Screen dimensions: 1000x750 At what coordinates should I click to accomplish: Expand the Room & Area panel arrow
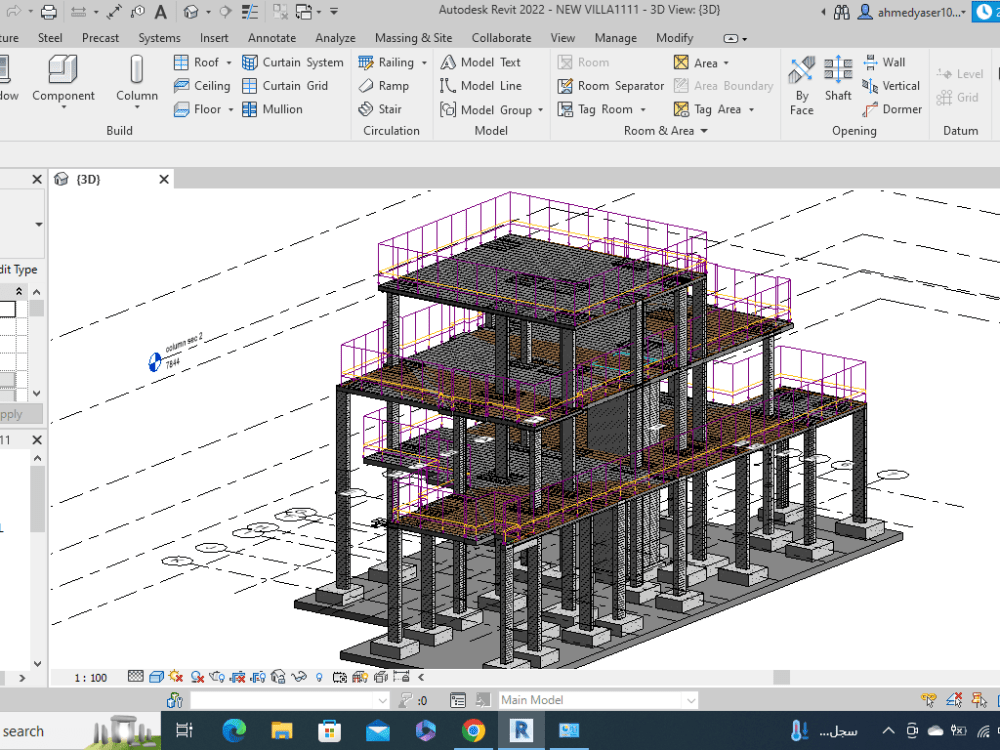tap(704, 131)
